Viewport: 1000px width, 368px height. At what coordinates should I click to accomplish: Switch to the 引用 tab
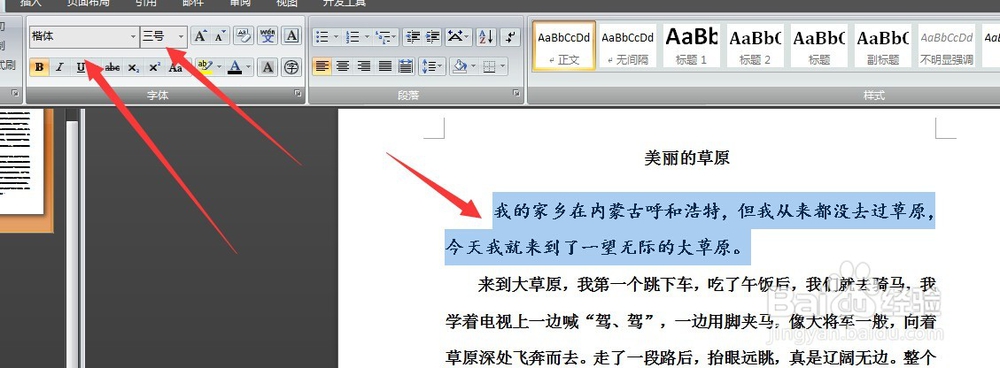[145, 3]
